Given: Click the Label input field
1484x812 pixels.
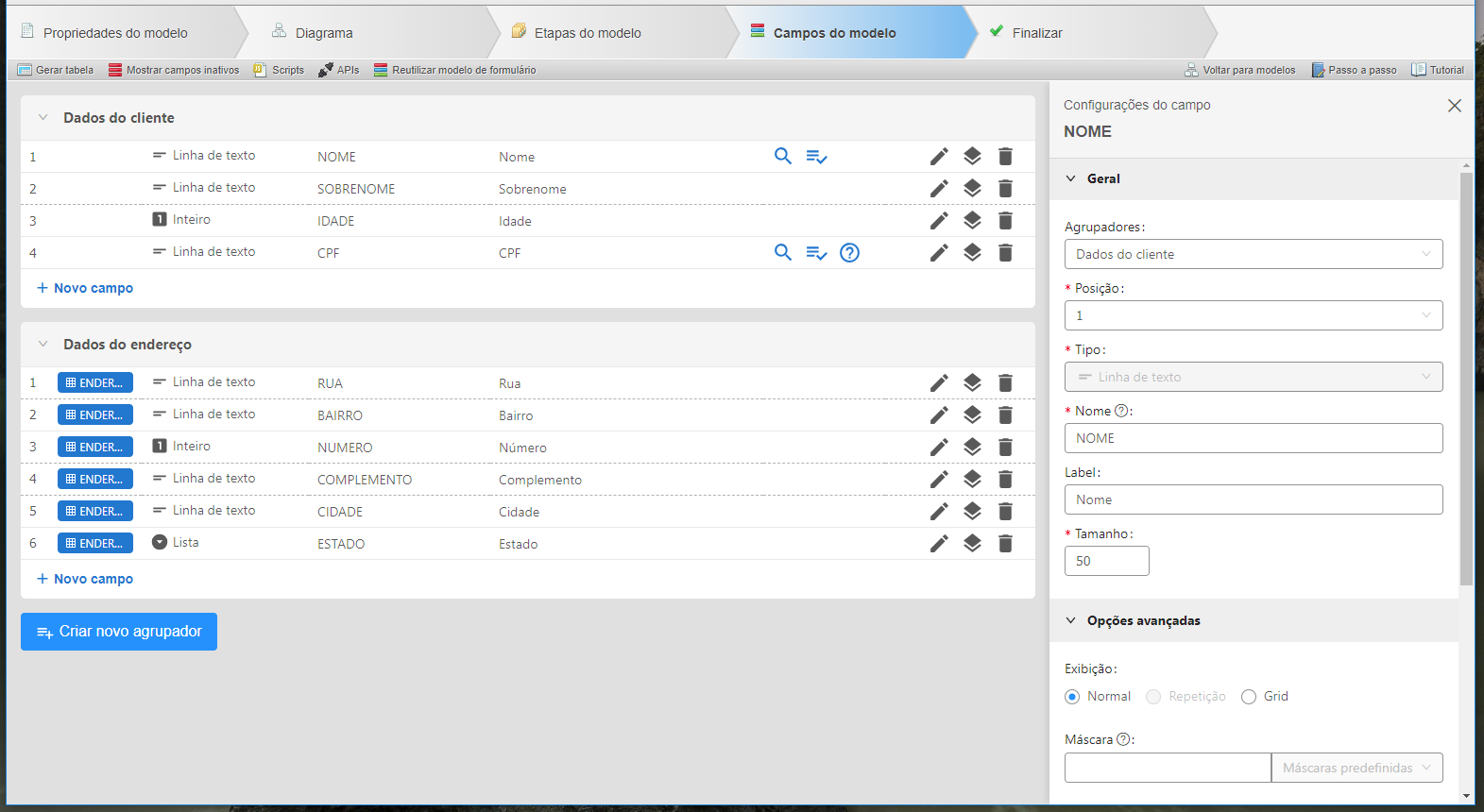Looking at the screenshot, I should pos(1254,499).
